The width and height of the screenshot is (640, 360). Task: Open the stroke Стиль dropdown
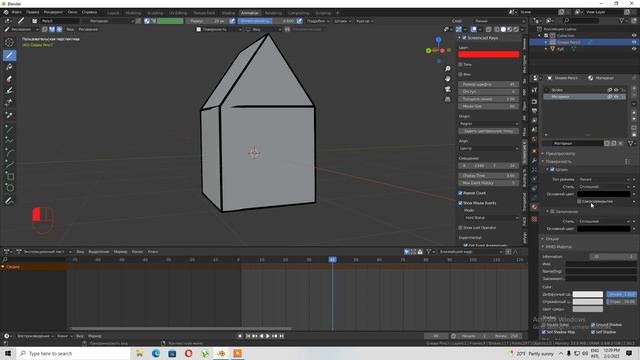[604, 187]
